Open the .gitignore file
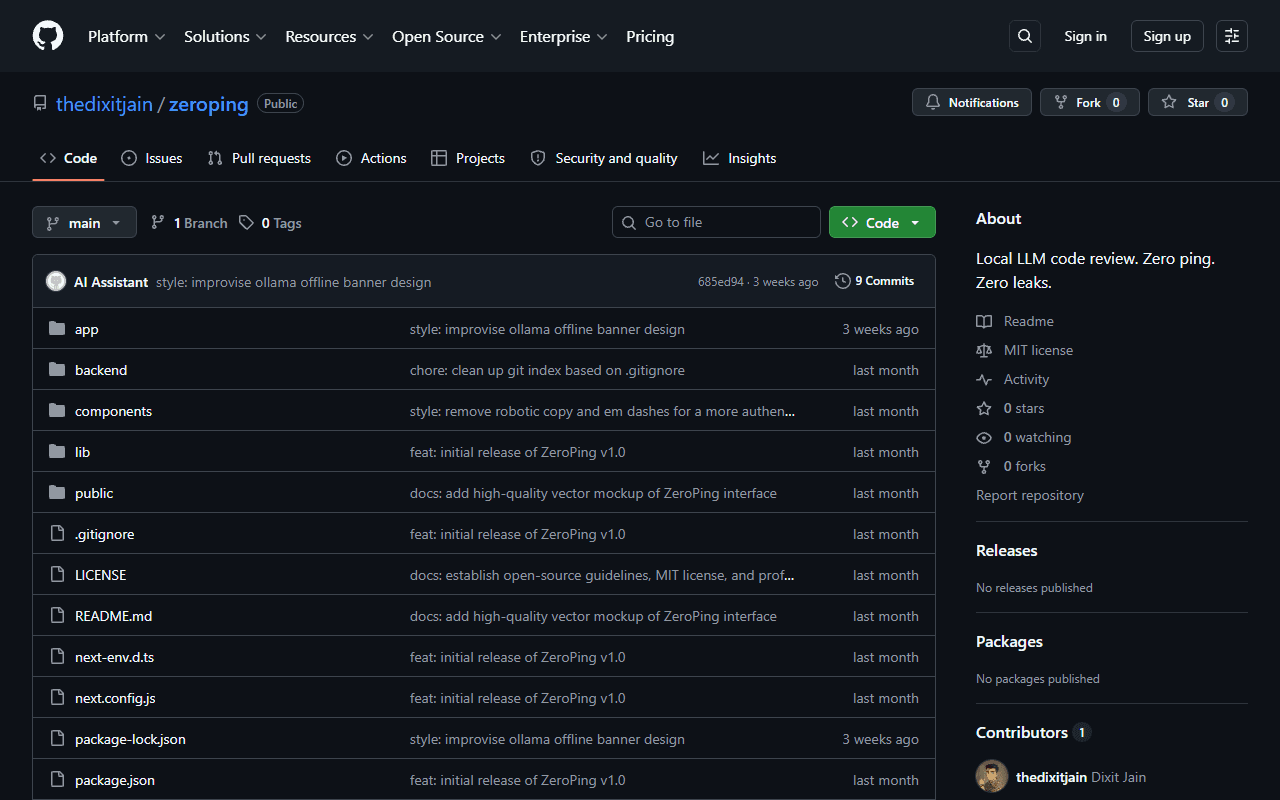The height and width of the screenshot is (800, 1280). pyautogui.click(x=104, y=534)
